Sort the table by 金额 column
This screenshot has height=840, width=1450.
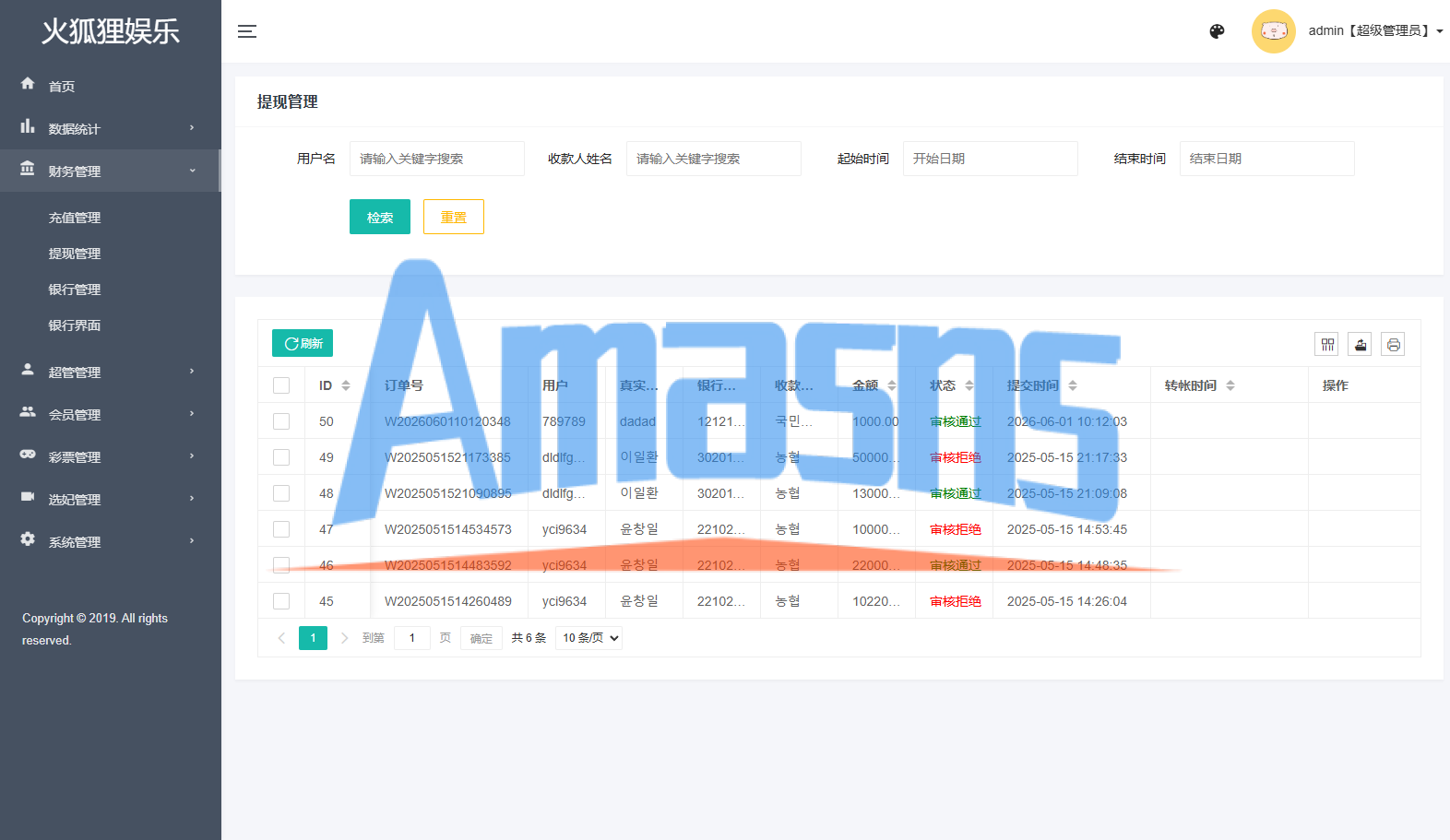tap(892, 385)
